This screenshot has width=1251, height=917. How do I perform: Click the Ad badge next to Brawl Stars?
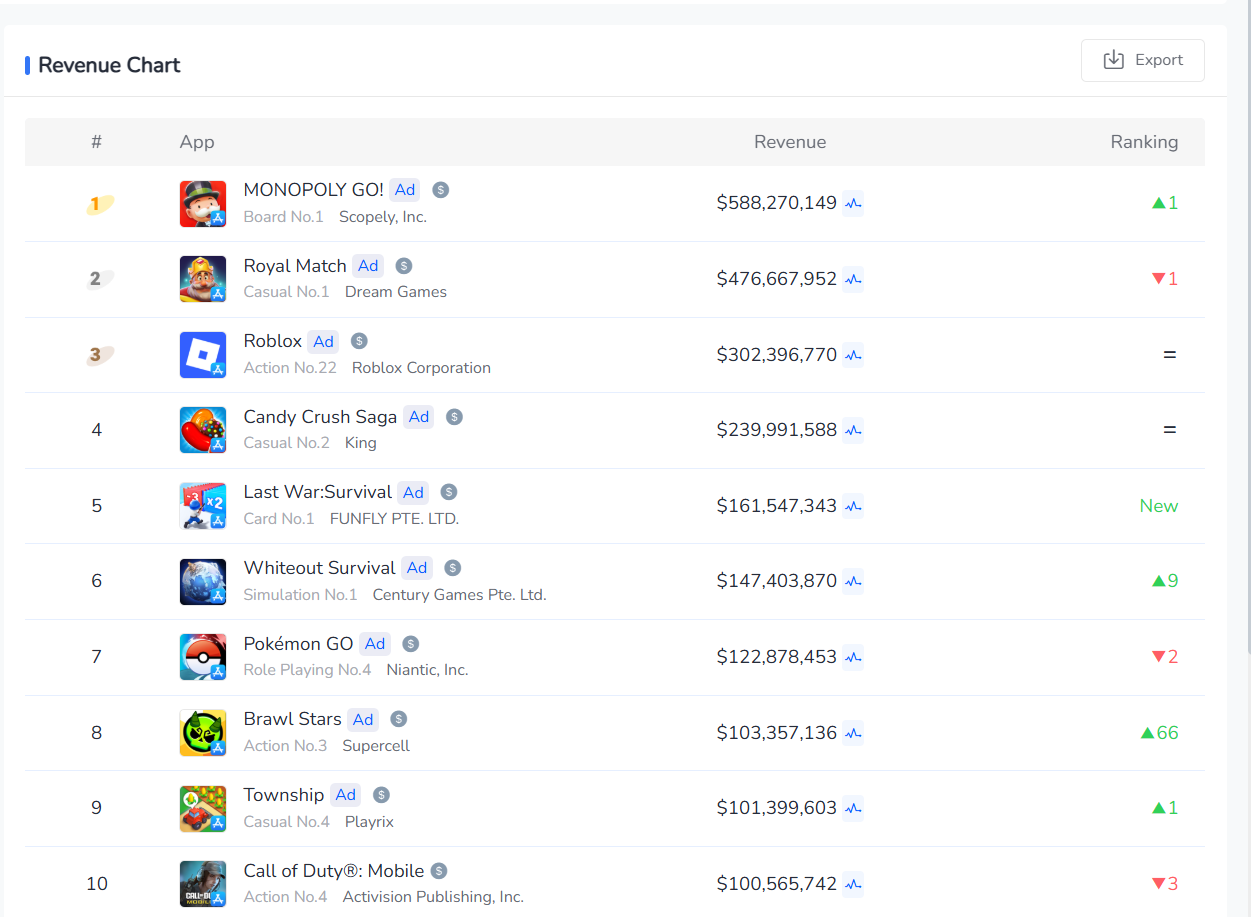click(x=363, y=719)
